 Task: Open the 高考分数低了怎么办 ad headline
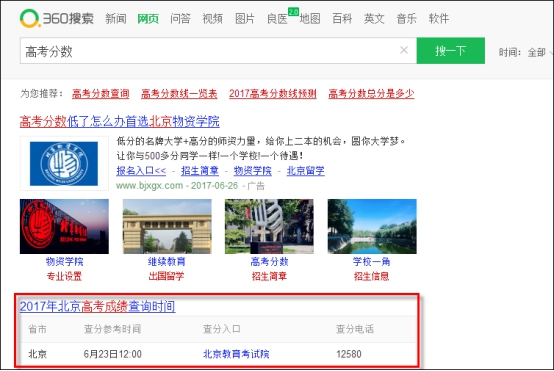(119, 122)
